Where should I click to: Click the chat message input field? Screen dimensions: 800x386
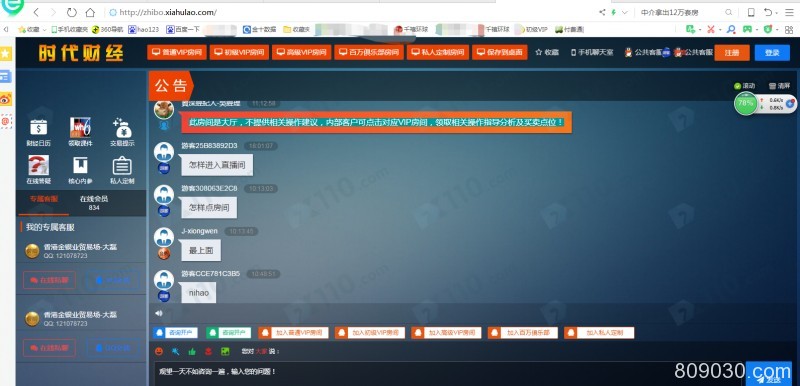[x=449, y=373]
